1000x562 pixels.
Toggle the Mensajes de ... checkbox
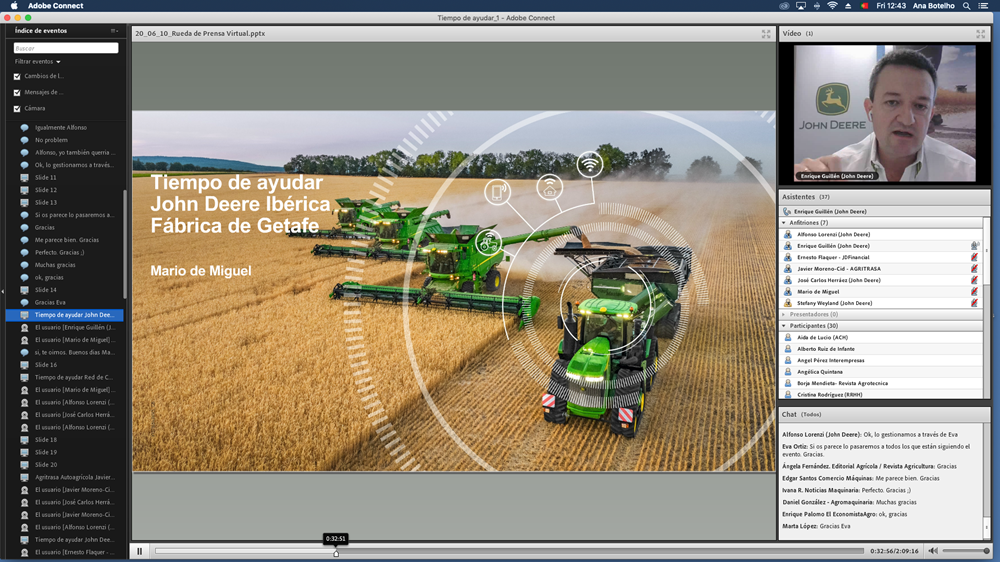pos(17,92)
